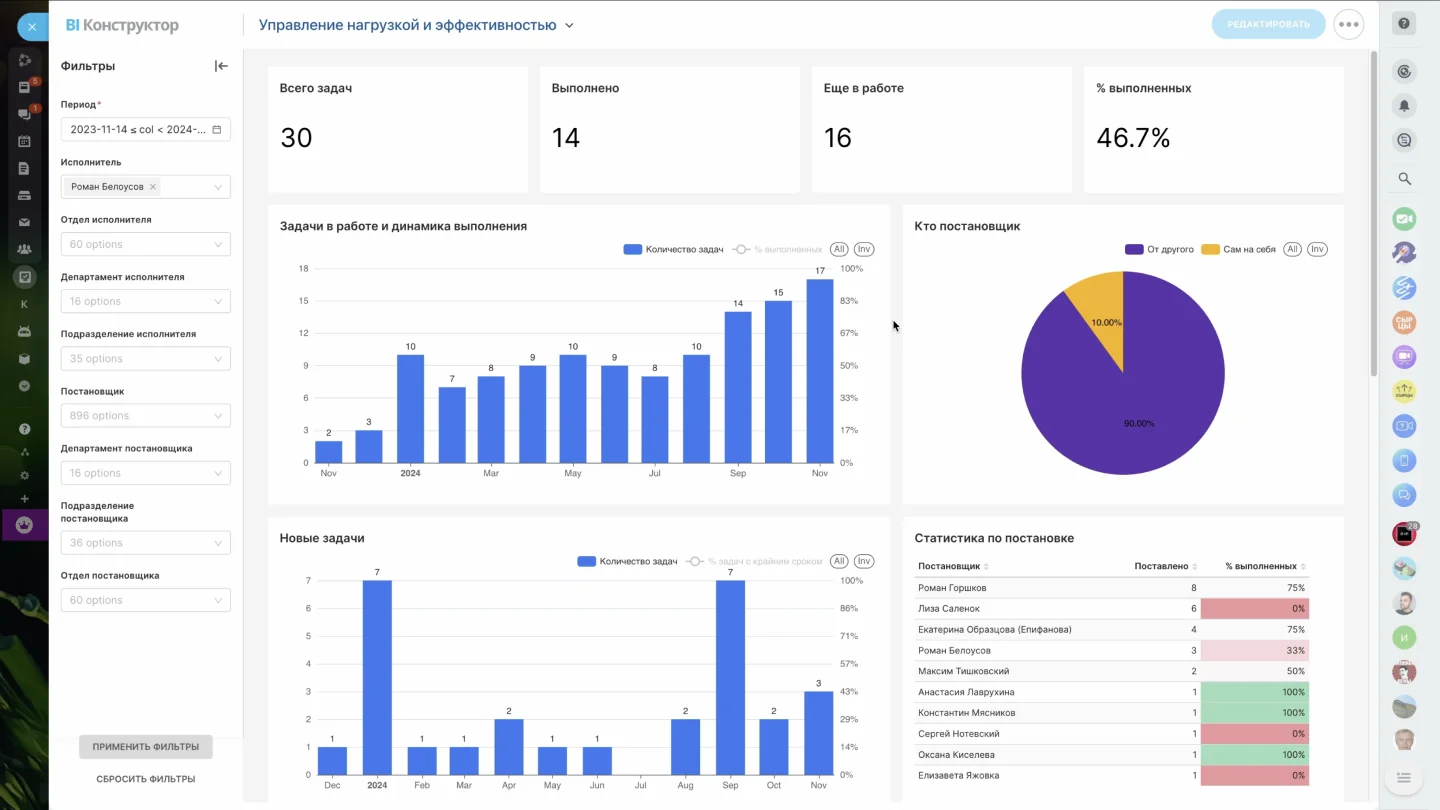
Task: Open the Постановщик filter dropdown
Action: pyautogui.click(x=145, y=416)
